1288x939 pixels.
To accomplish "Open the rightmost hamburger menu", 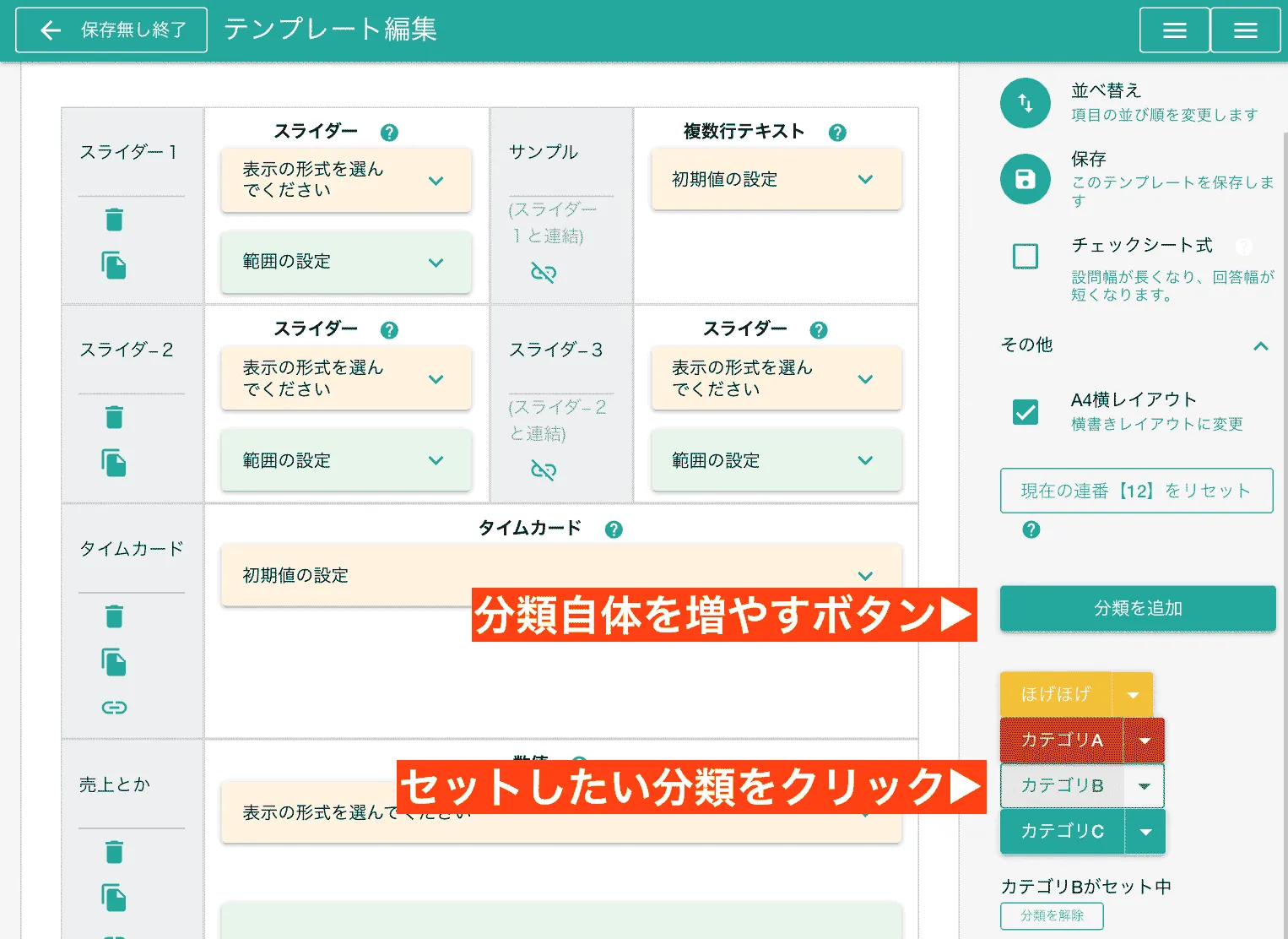I will click(x=1245, y=29).
